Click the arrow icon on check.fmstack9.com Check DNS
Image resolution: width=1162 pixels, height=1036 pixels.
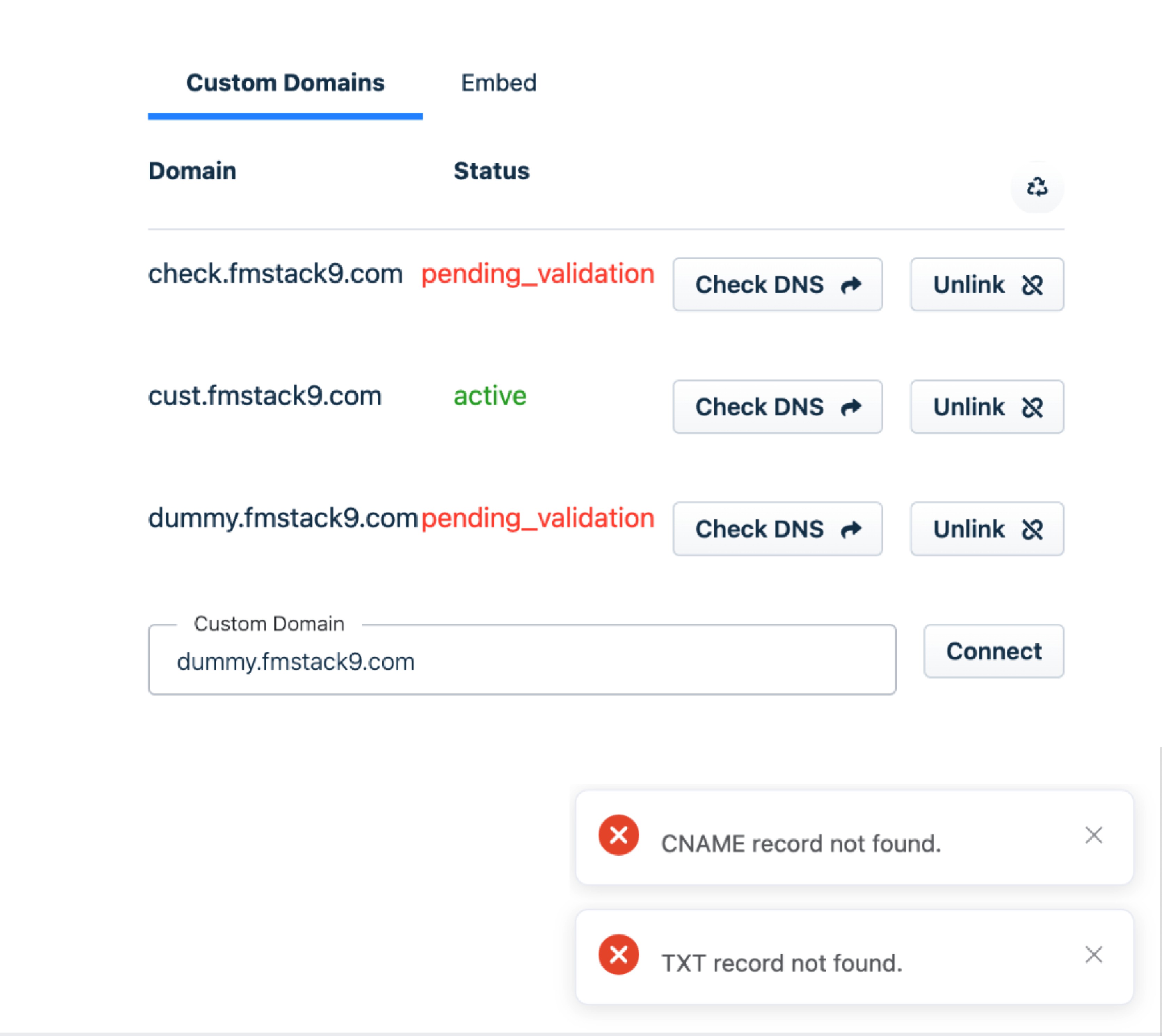pos(851,285)
